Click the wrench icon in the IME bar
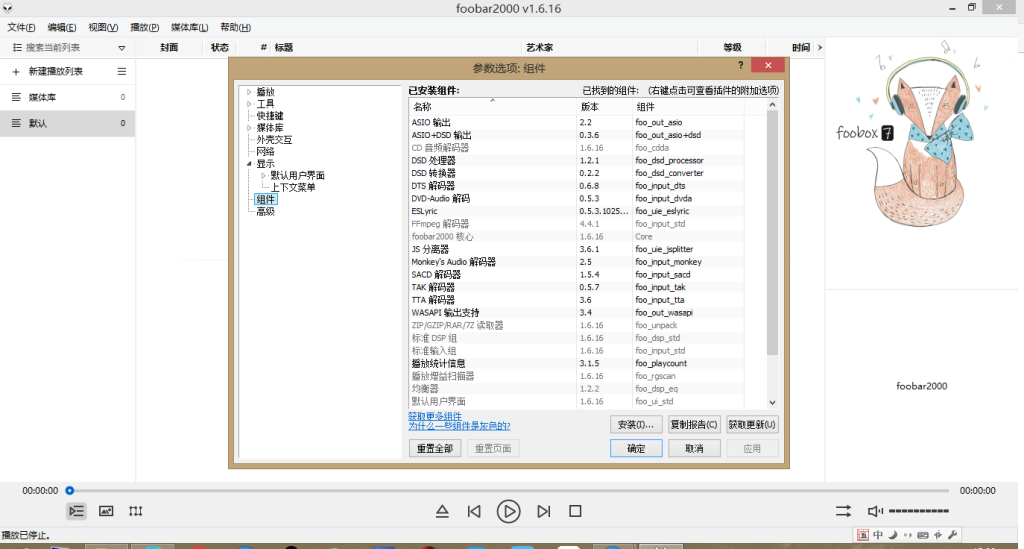Image resolution: width=1024 pixels, height=549 pixels. click(x=953, y=535)
